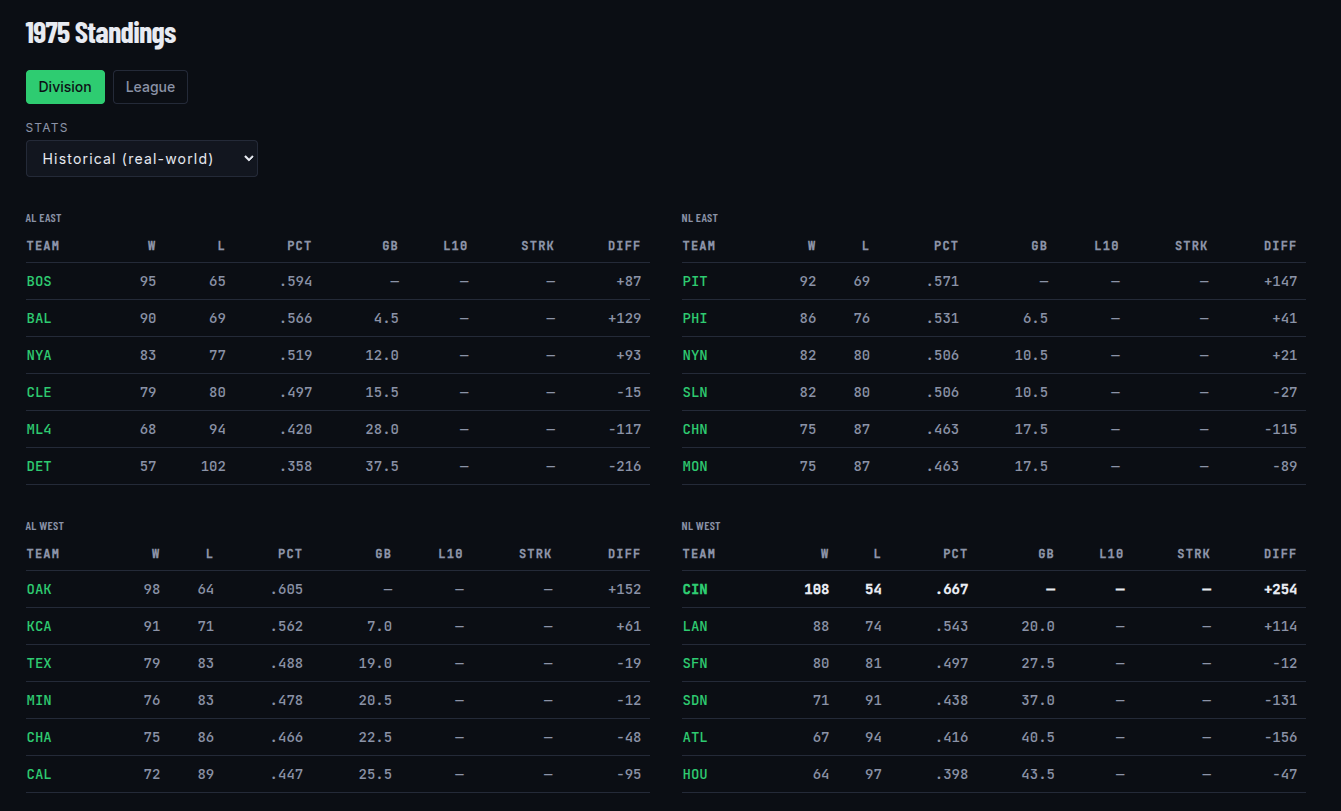
Task: Click Pittsburgh's .571 winning percentage
Action: pyautogui.click(x=942, y=282)
